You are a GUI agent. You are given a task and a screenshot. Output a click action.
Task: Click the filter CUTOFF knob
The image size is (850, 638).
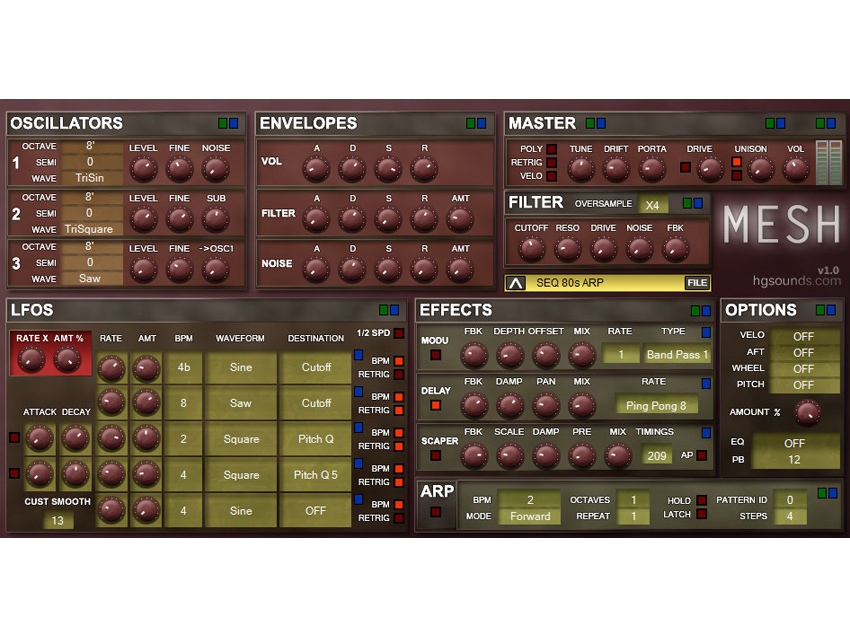pos(531,249)
